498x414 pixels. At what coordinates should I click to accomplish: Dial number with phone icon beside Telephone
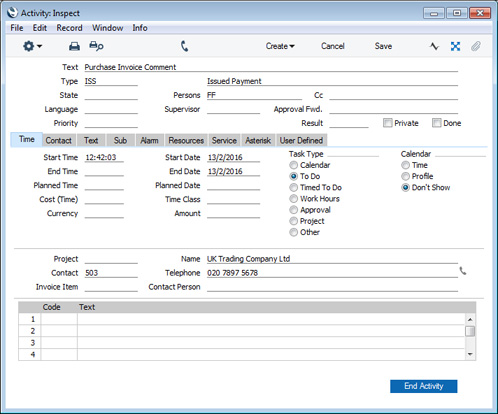pos(463,271)
